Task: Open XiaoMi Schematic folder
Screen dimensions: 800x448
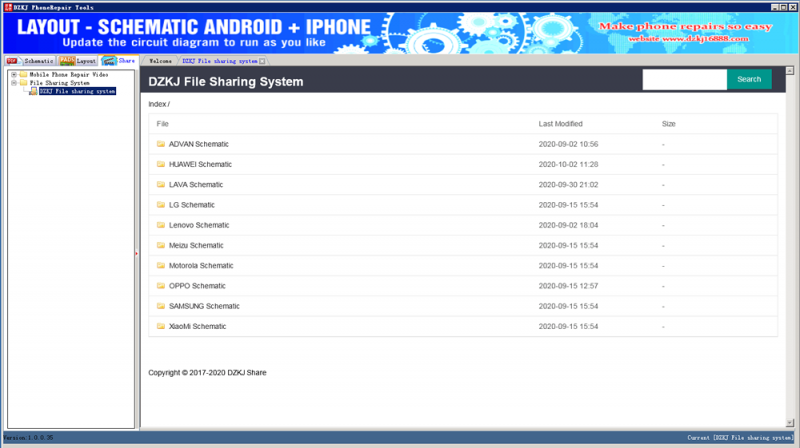Action: (x=197, y=326)
